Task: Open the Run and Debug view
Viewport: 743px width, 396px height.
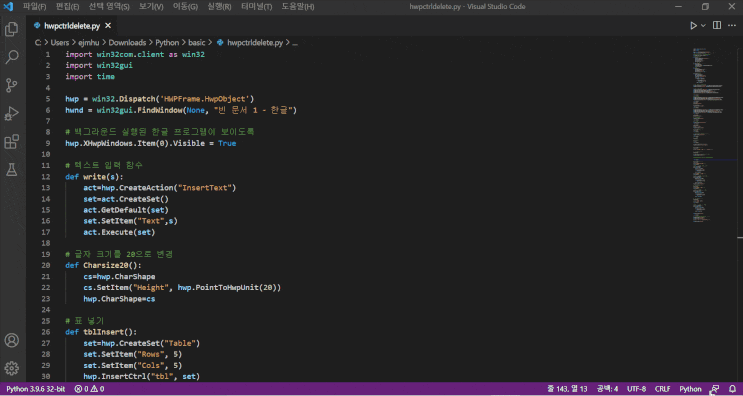Action: (x=11, y=114)
